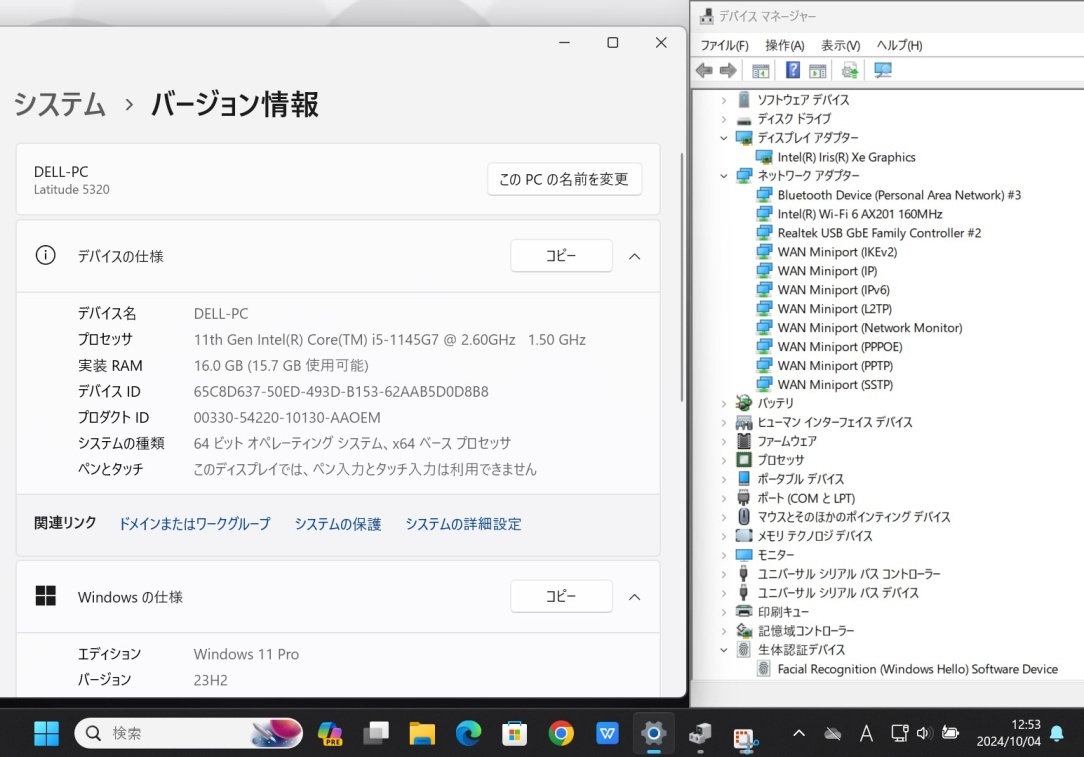Open the システムの保護 link
The height and width of the screenshot is (757, 1084).
coord(337,523)
